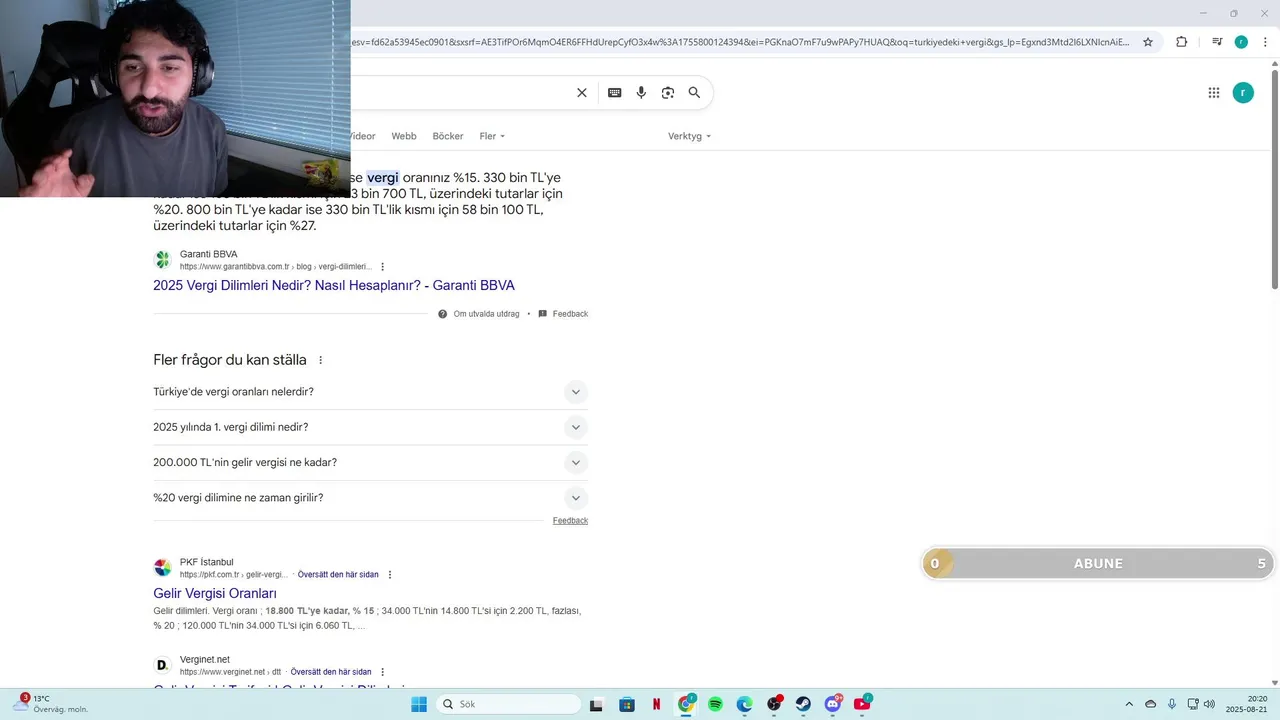The width and height of the screenshot is (1280, 720).
Task: Open the Chrome profile avatar in toolbar
Action: (1241, 42)
